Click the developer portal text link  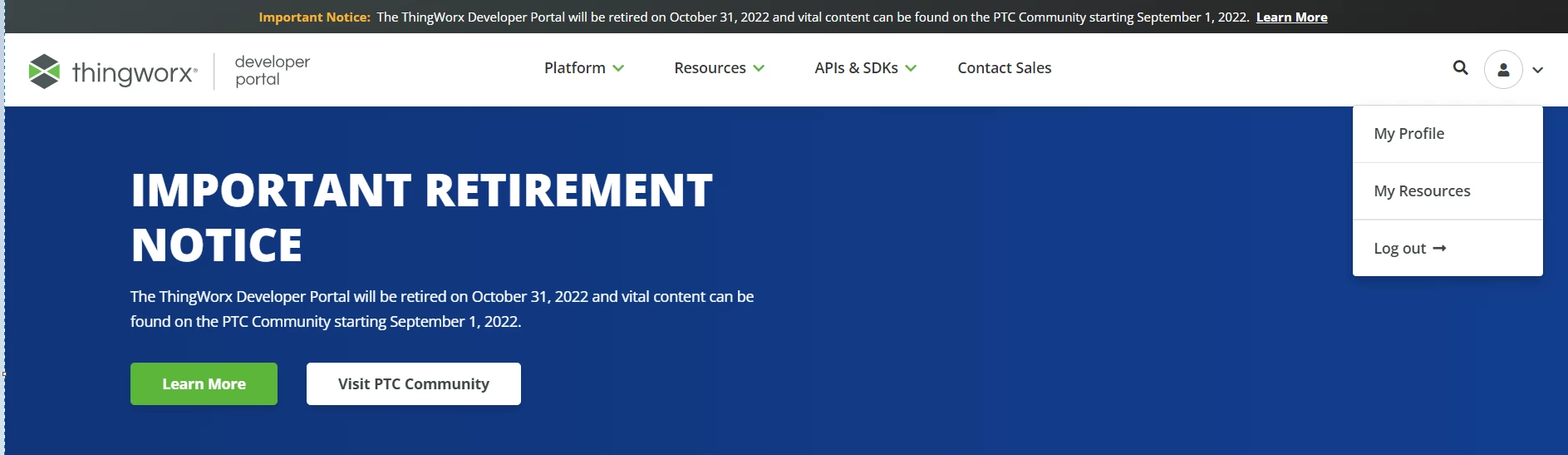pyautogui.click(x=272, y=71)
